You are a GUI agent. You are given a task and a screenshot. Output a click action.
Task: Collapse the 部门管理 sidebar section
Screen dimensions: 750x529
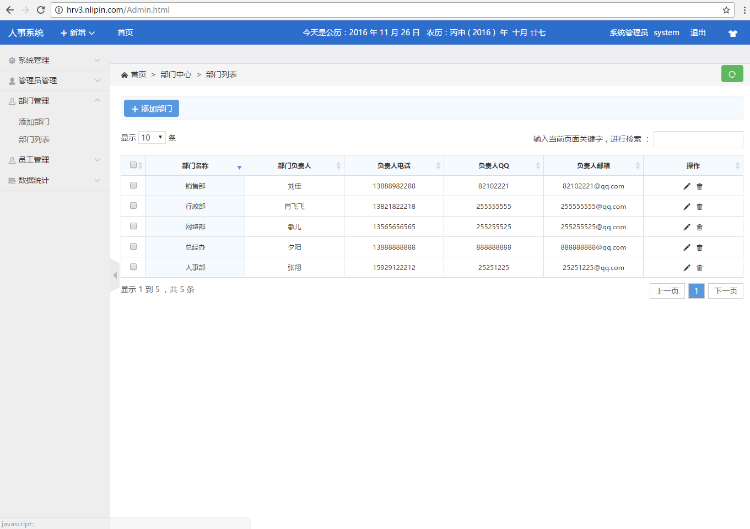point(55,100)
